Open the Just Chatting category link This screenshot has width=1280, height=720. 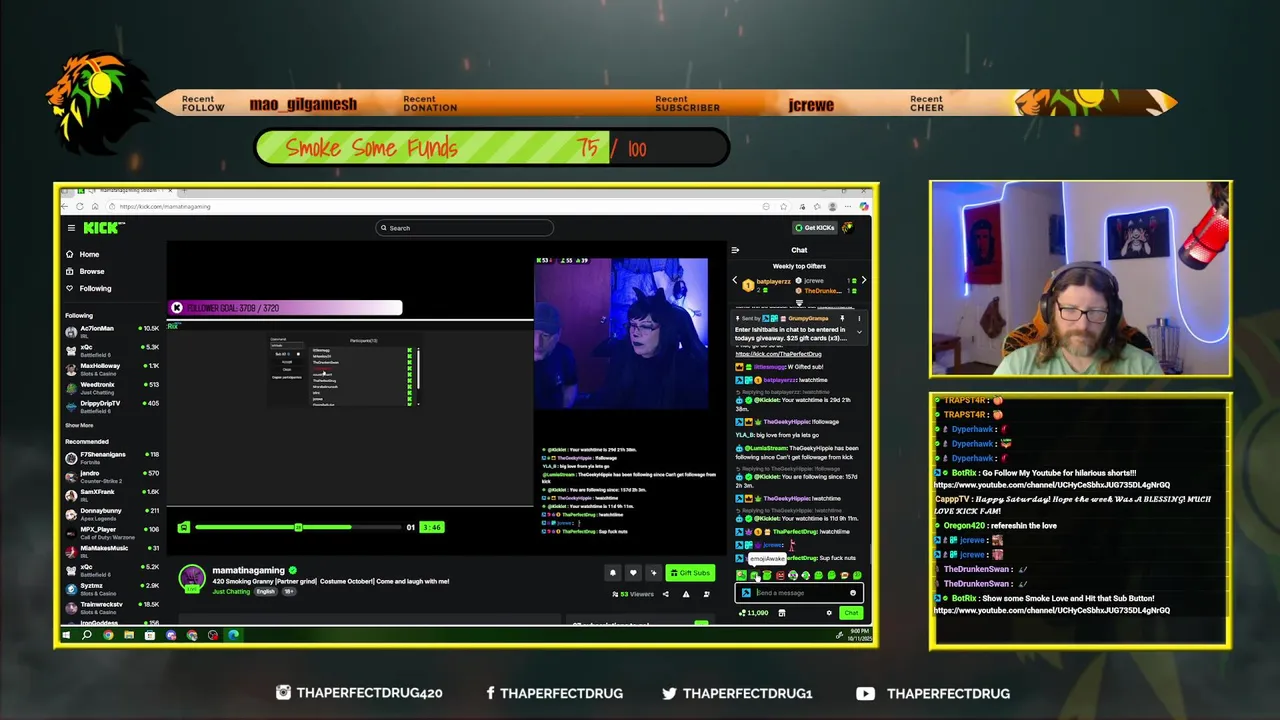(231, 591)
